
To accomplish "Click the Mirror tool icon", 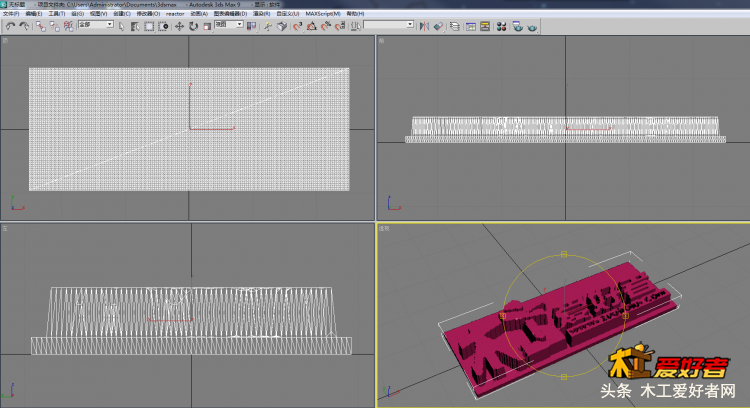I will pyautogui.click(x=424, y=26).
